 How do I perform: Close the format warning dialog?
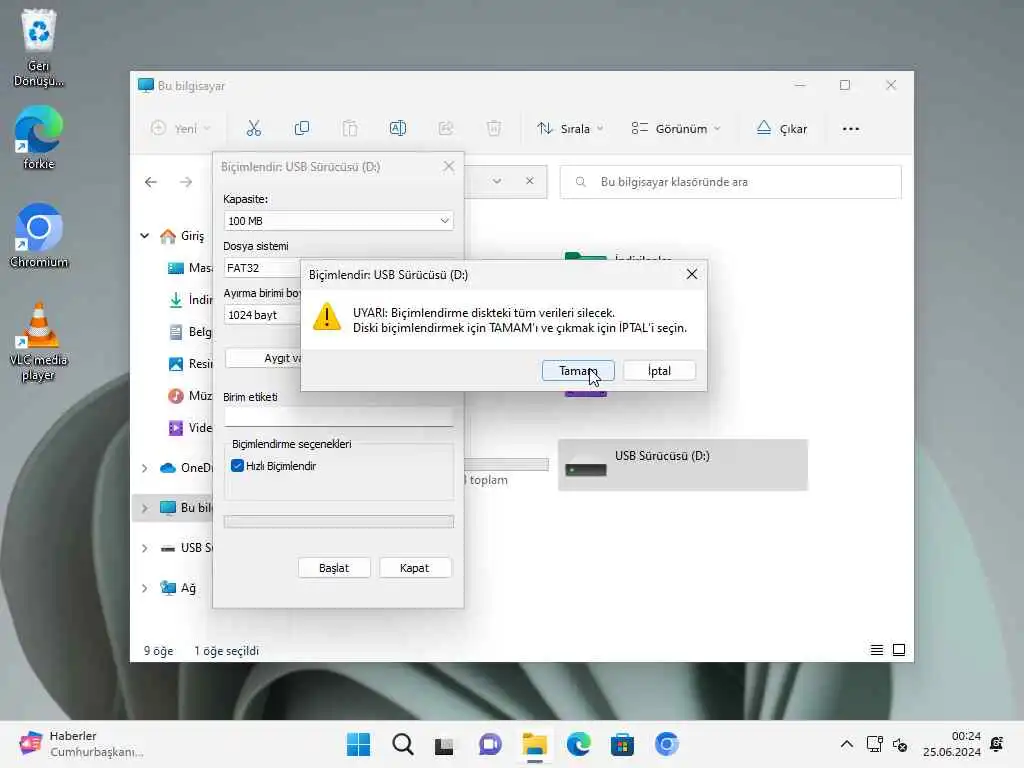coord(692,275)
